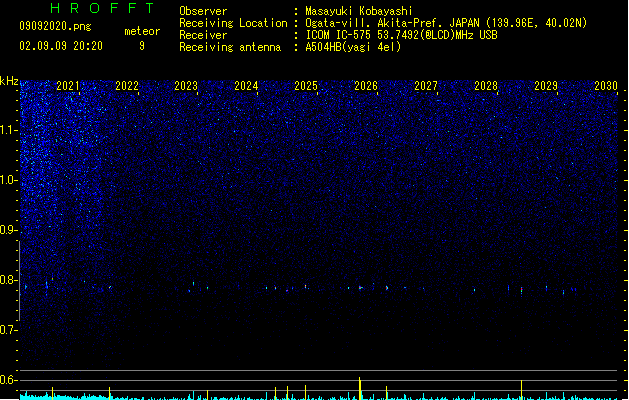Click the 0.8 kHz frequency label
This screenshot has width=629, height=400.
8,280
